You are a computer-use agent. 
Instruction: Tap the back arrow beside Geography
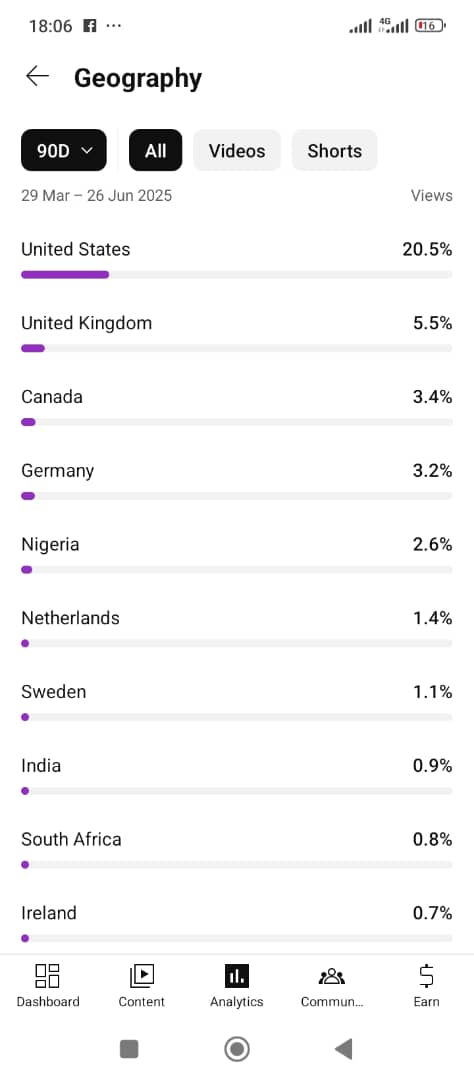tap(37, 76)
